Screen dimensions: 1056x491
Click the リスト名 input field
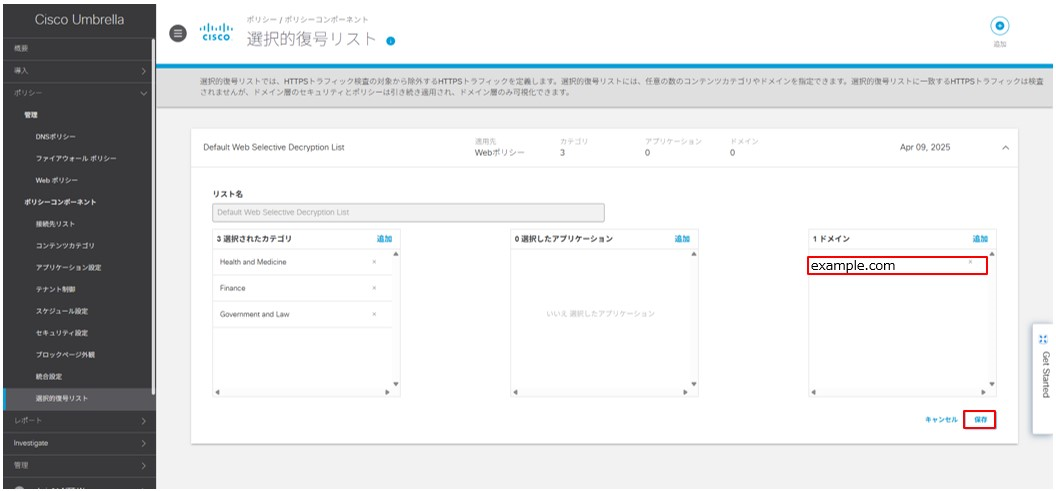(408, 212)
